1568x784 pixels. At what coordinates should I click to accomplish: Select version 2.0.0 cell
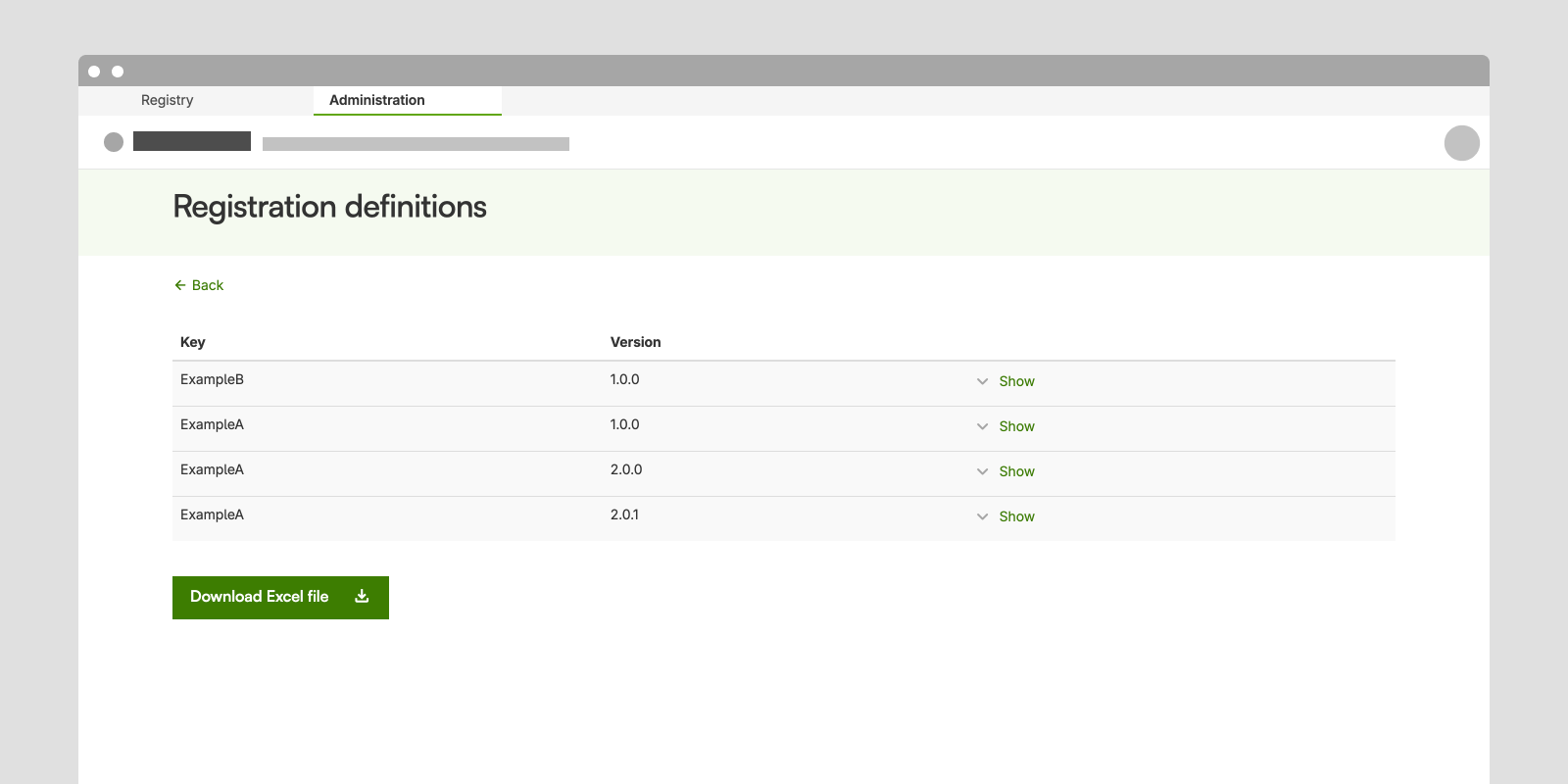(626, 469)
